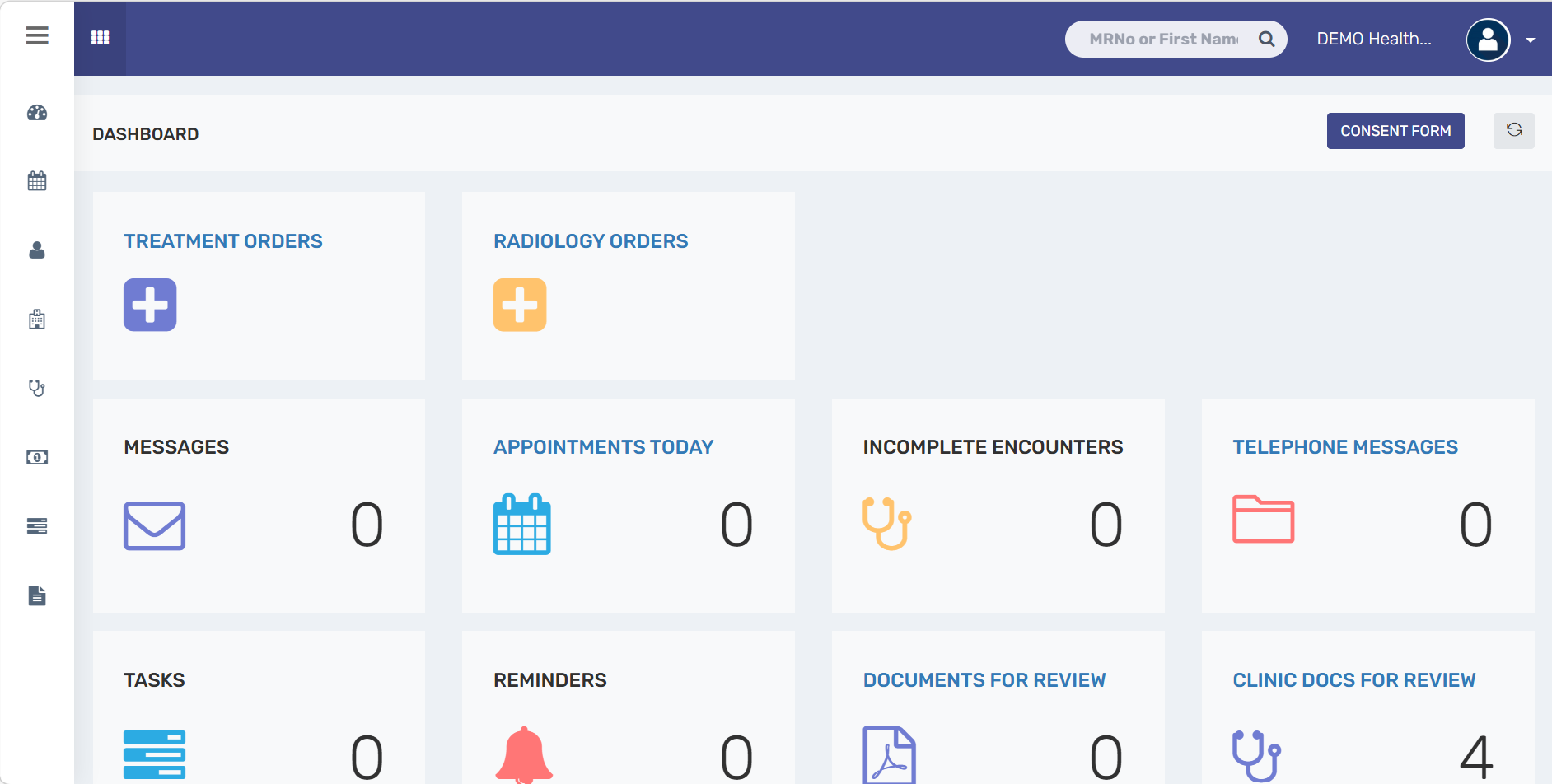Viewport: 1552px width, 784px height.
Task: Click the server list icon in sidebar
Action: point(37,526)
